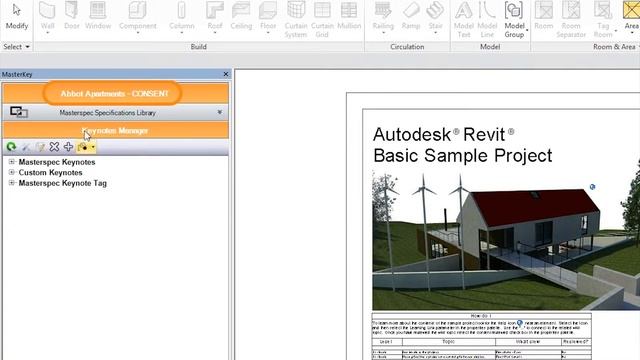640x360 pixels.
Task: Add a keynote with the plus icon
Action: pyautogui.click(x=68, y=147)
